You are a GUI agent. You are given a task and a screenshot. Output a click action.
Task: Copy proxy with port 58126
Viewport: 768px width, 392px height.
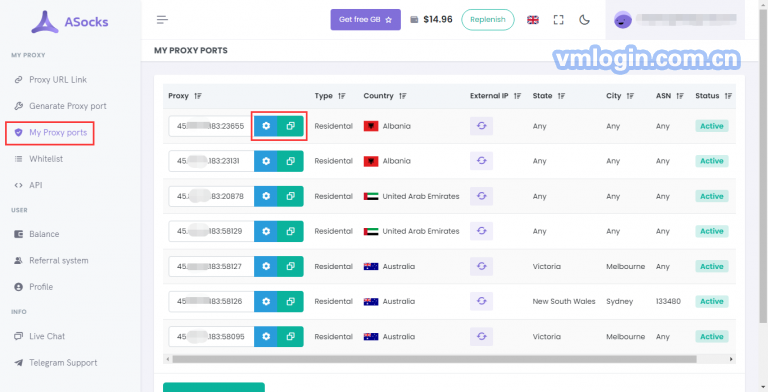coord(290,301)
